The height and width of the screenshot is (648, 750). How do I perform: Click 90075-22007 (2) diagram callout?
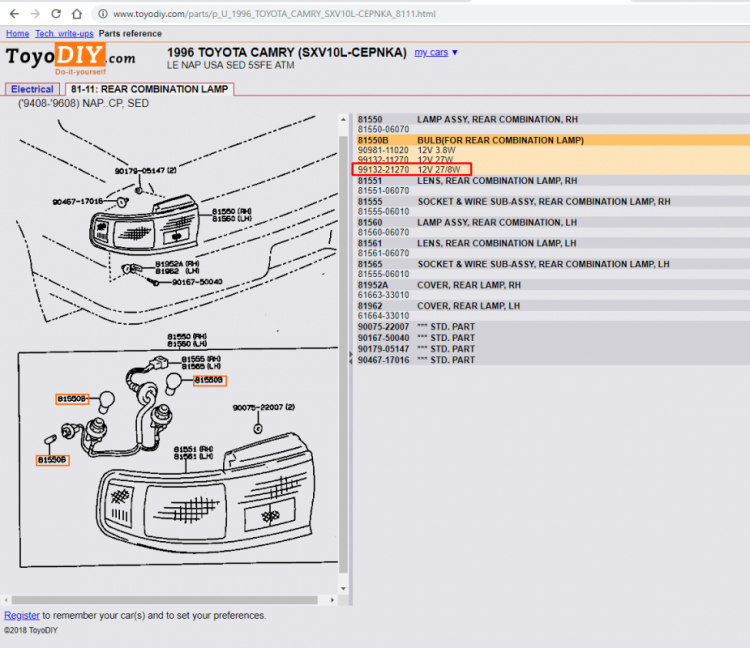[264, 407]
